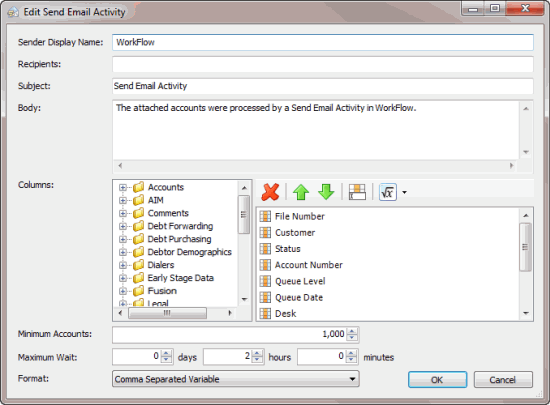Image resolution: width=550 pixels, height=405 pixels.
Task: Click the Fusion folder icon
Action: 139,291
